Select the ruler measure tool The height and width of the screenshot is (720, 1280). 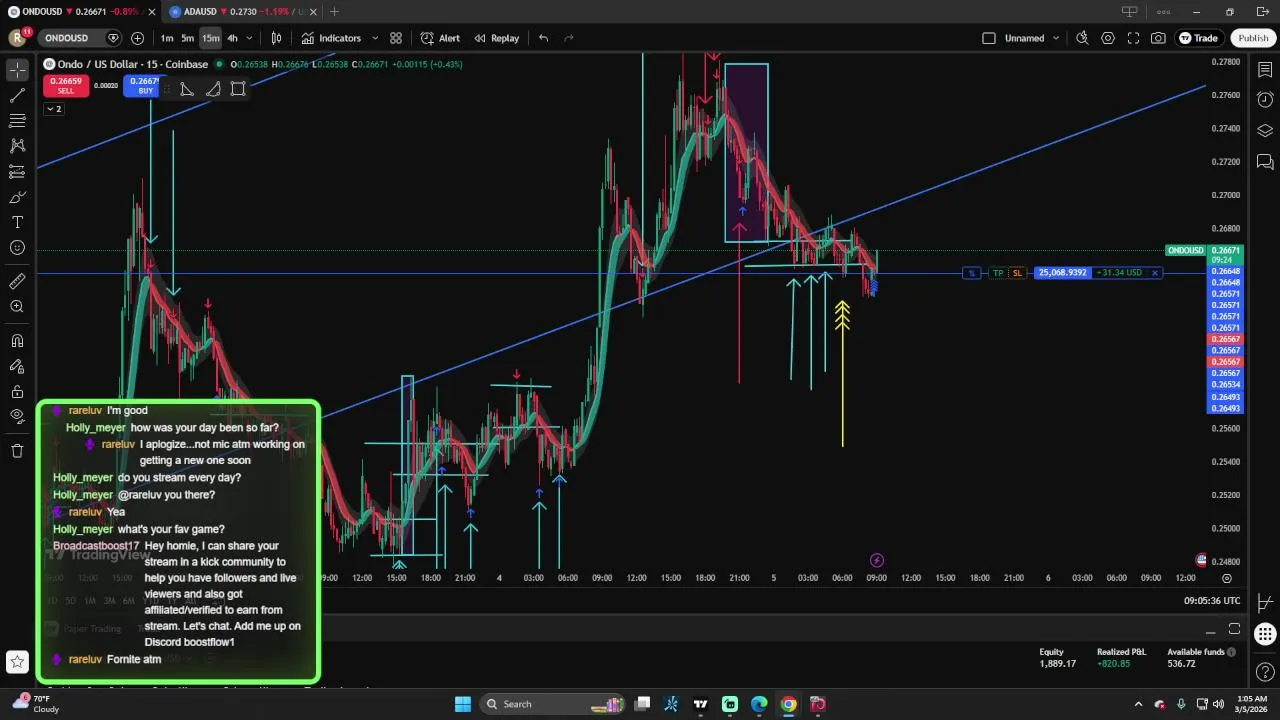coord(17,282)
